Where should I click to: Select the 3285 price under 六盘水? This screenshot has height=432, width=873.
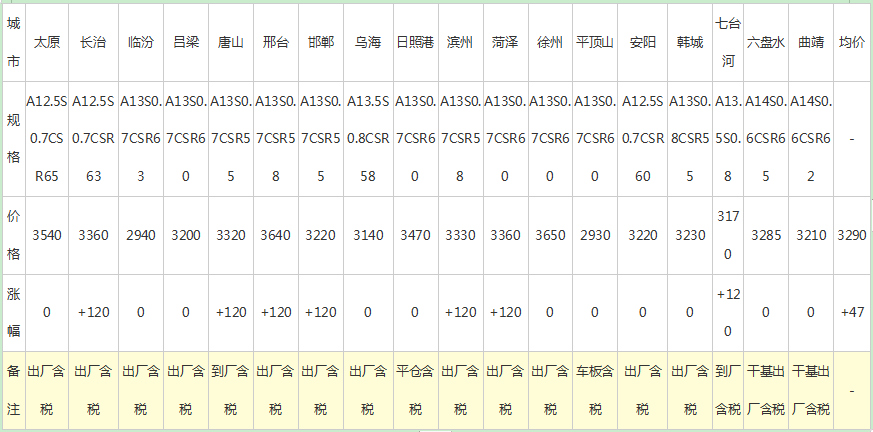coord(766,236)
